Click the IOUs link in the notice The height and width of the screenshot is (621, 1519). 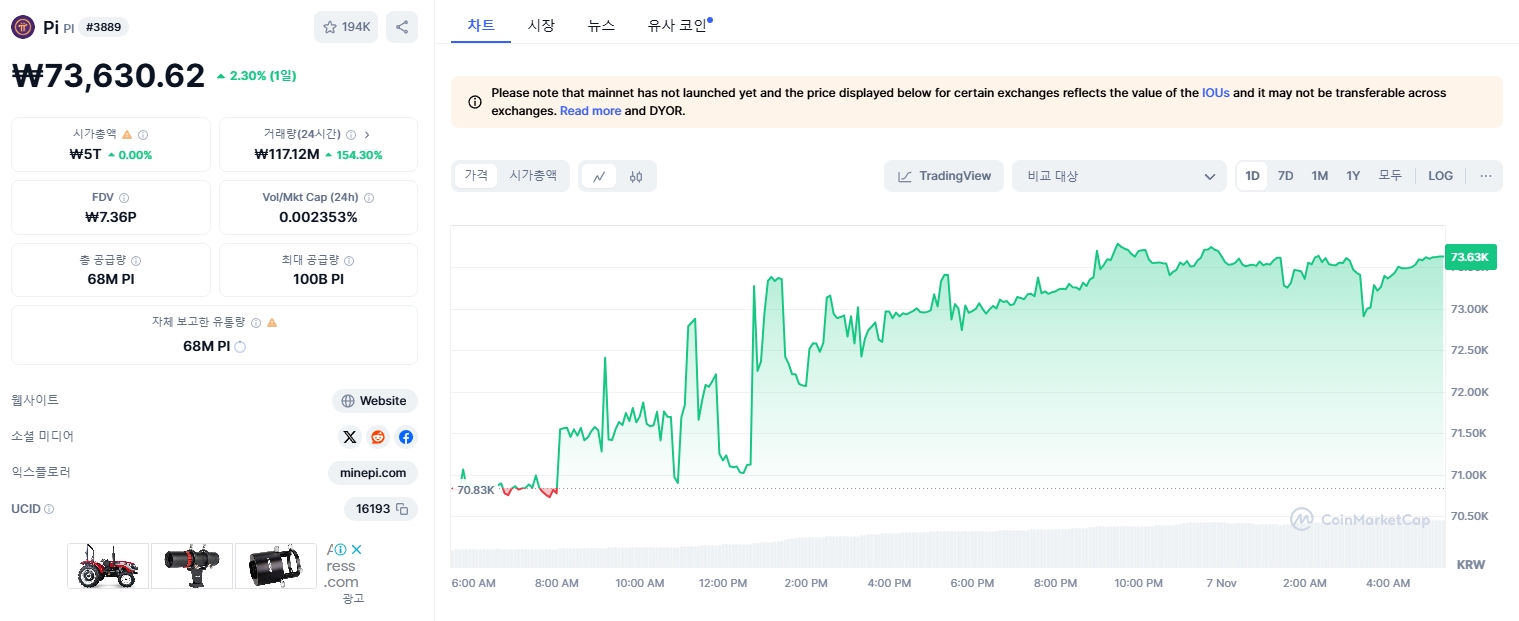(x=1215, y=92)
